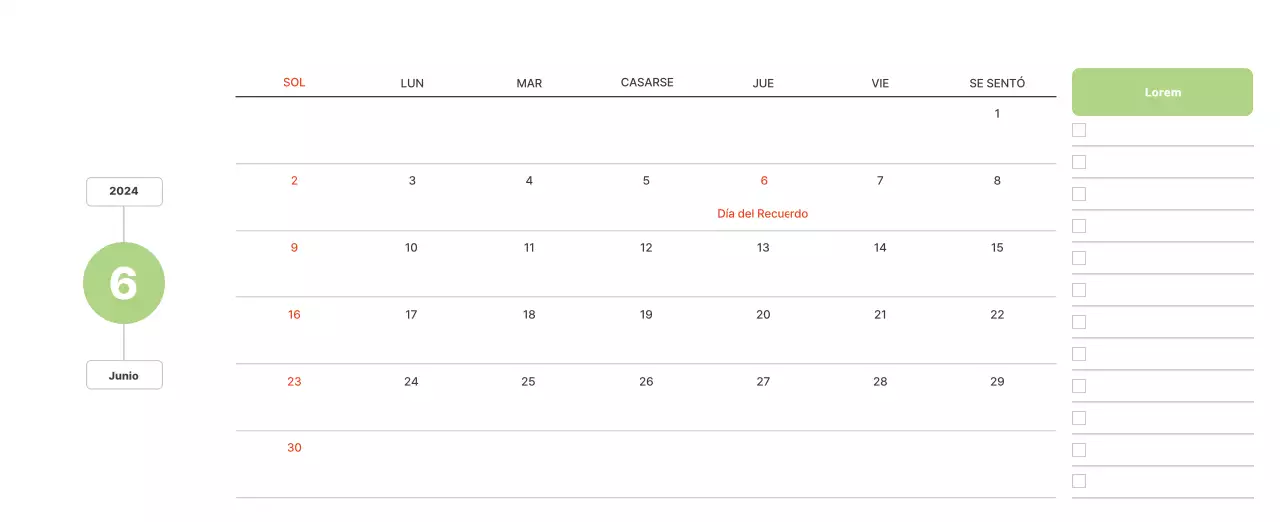Open the Día del Recuerdo holiday
Screen dimensions: 1280x522
pyautogui.click(x=763, y=214)
